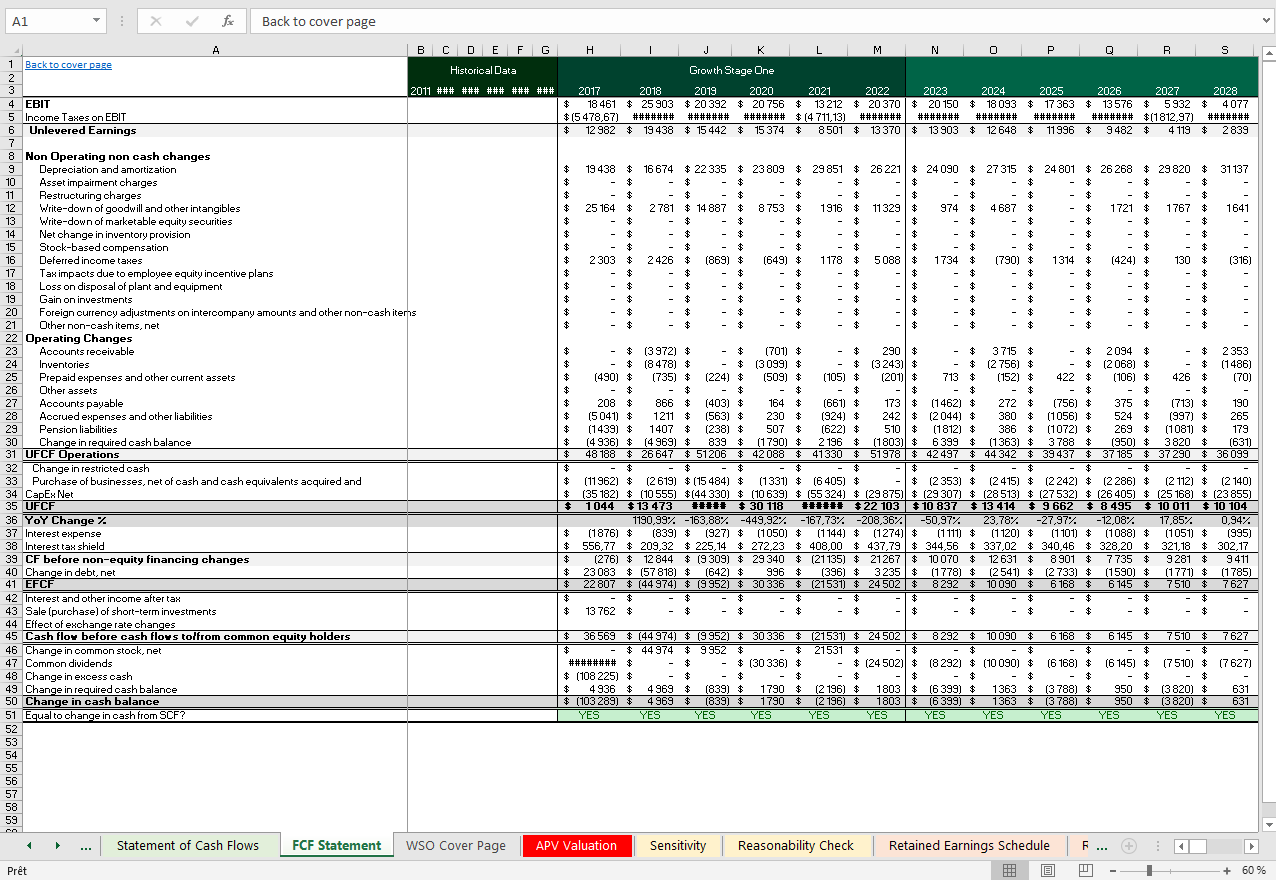Open the Sensitivity sheet tab
This screenshot has width=1276, height=880.
678,846
